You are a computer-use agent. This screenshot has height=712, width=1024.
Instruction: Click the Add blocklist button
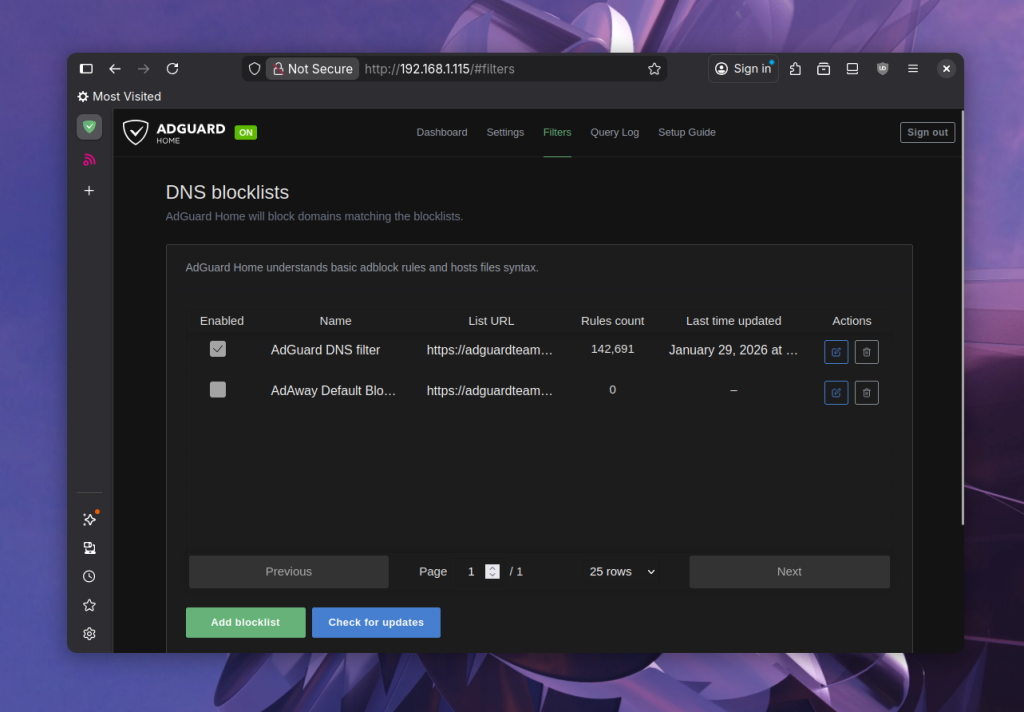(245, 622)
